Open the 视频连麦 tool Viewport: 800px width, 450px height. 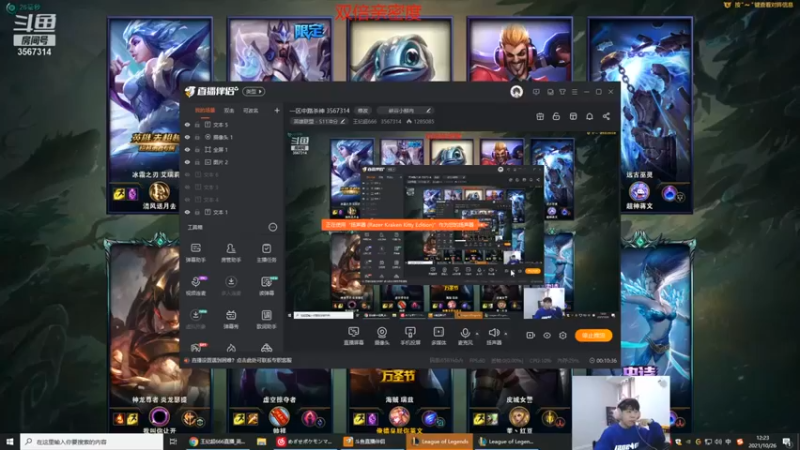pos(195,286)
